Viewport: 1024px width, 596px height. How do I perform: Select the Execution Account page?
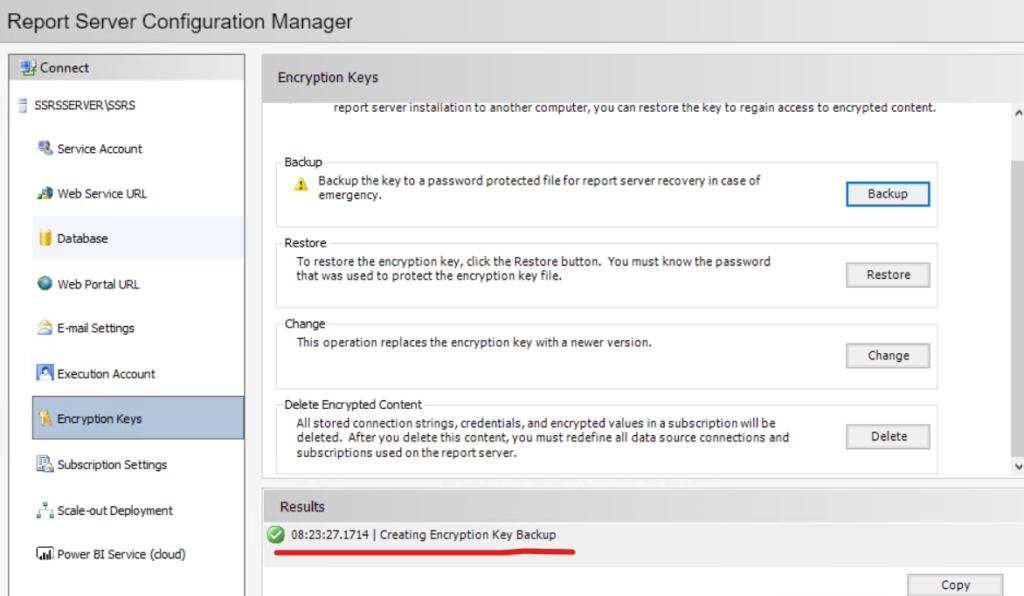(x=106, y=373)
